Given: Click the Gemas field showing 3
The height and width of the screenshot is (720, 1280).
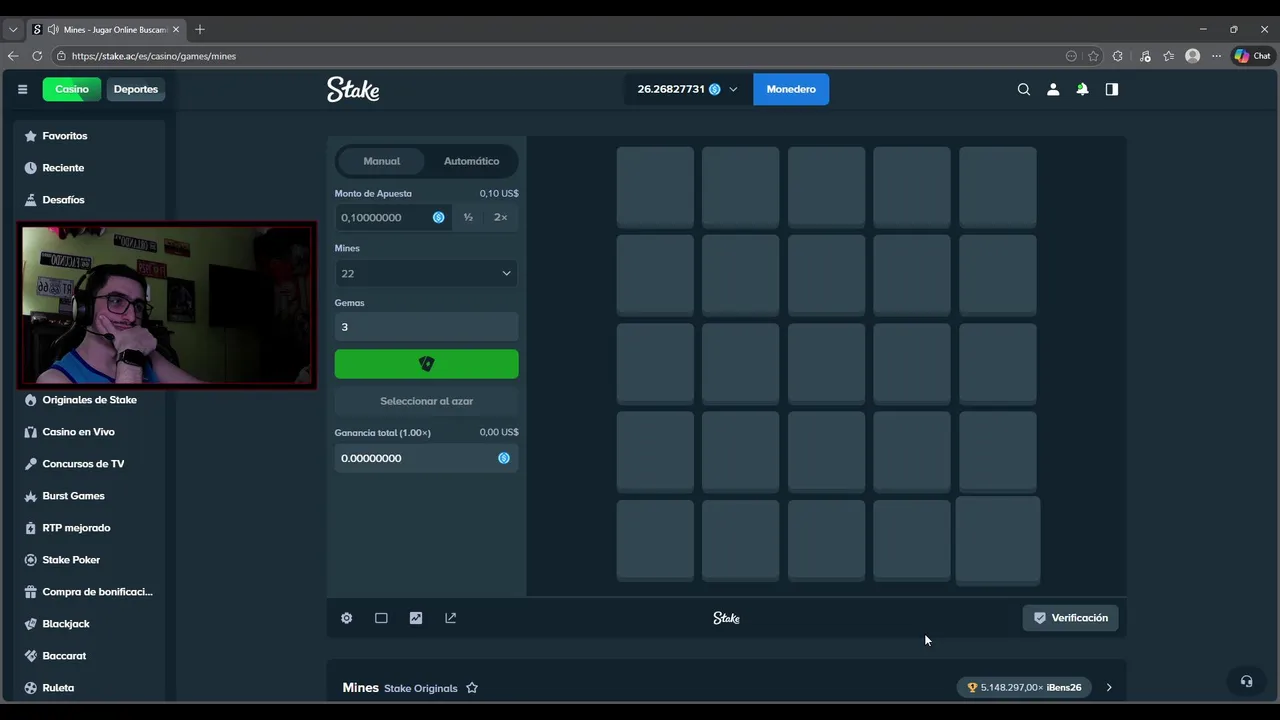Looking at the screenshot, I should tap(426, 327).
